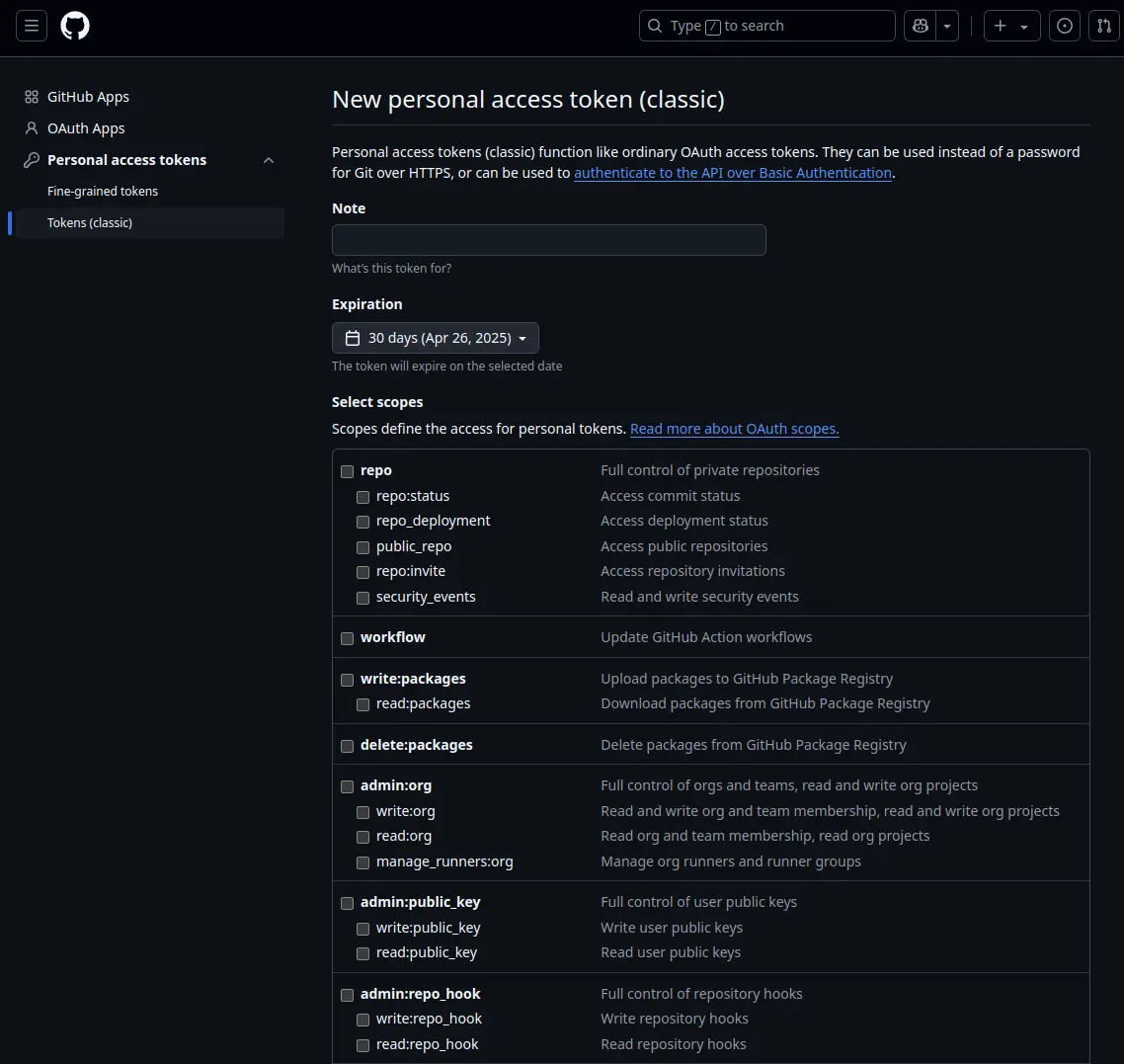Check read:repo_hook scope
The width and height of the screenshot is (1124, 1064).
click(363, 1045)
